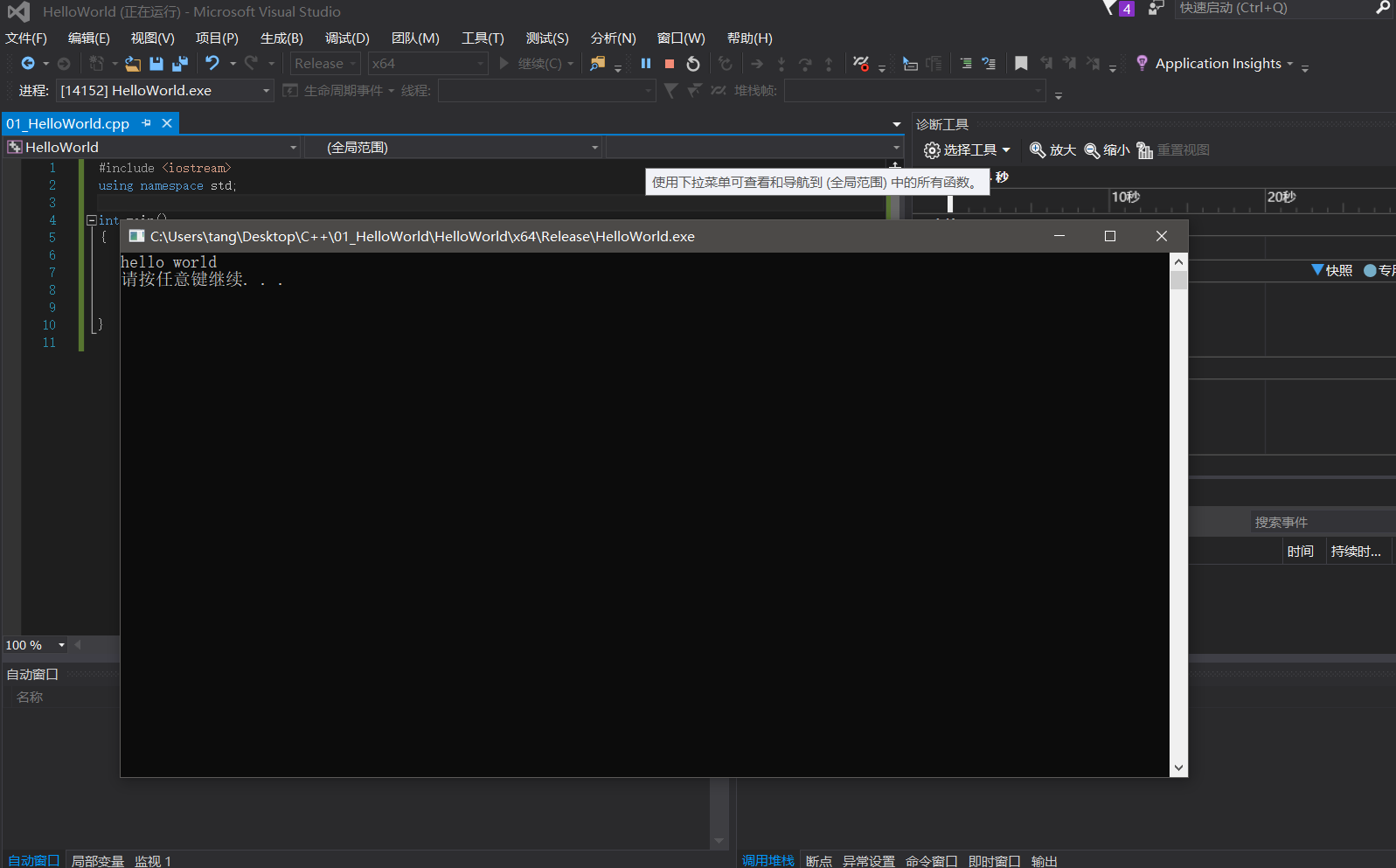Viewport: 1396px width, 868px height.
Task: Restart debugging with the circular arrow icon
Action: [x=693, y=64]
